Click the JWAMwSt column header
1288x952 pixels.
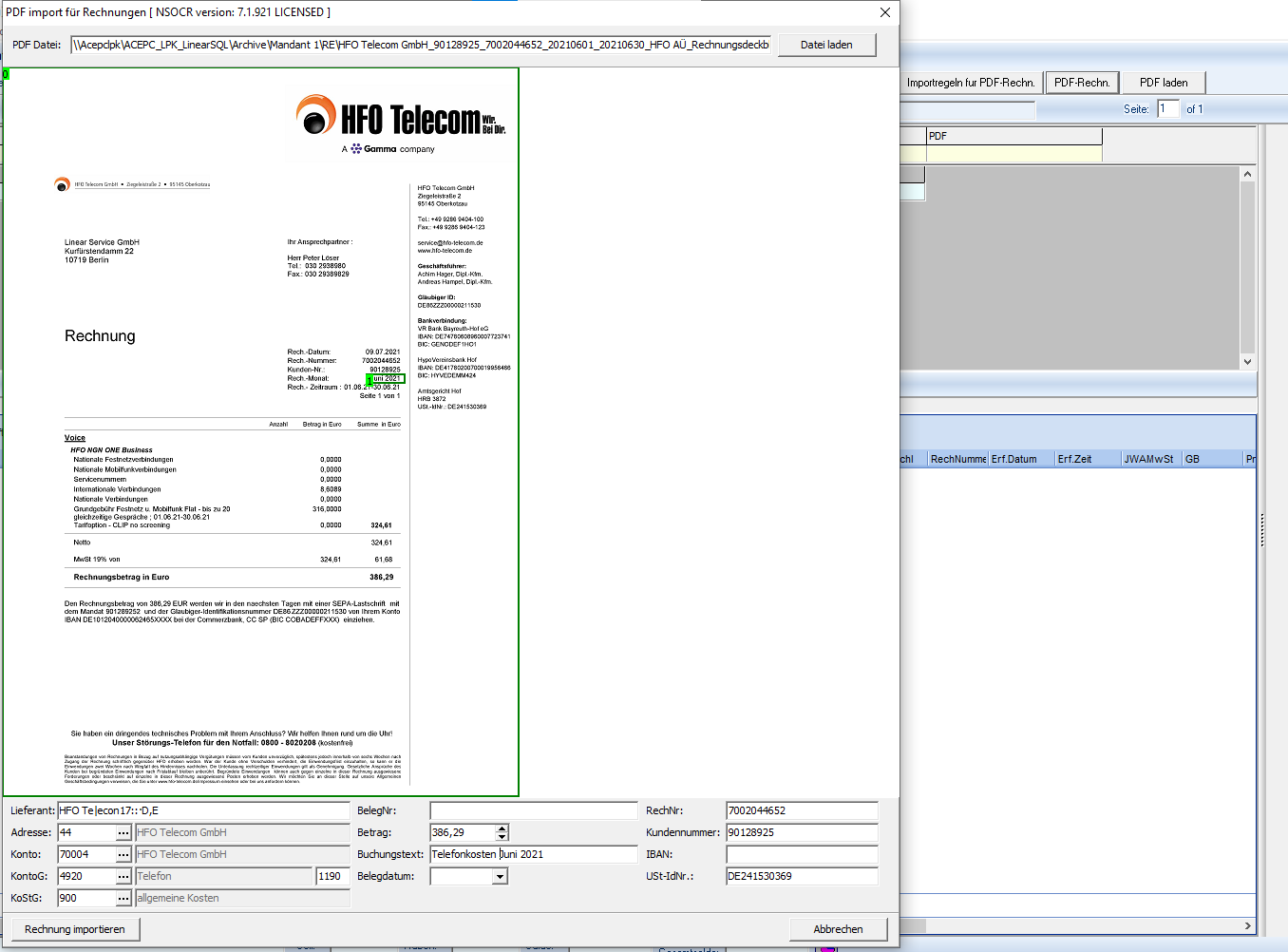point(1151,459)
